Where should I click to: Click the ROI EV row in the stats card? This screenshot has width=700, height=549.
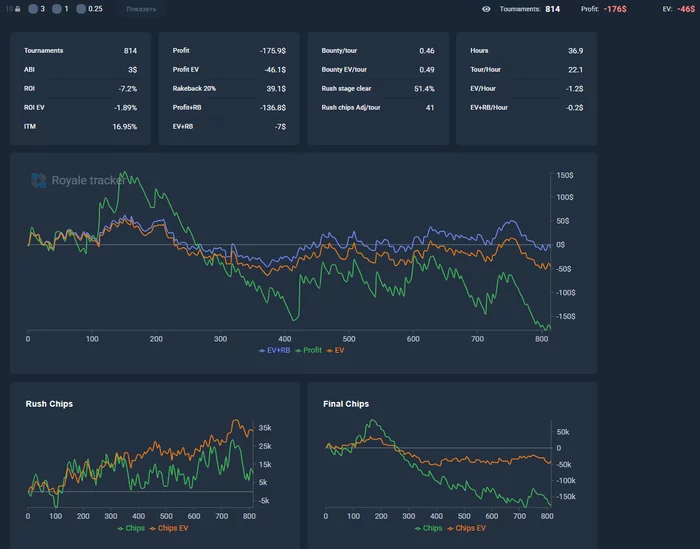click(80, 108)
